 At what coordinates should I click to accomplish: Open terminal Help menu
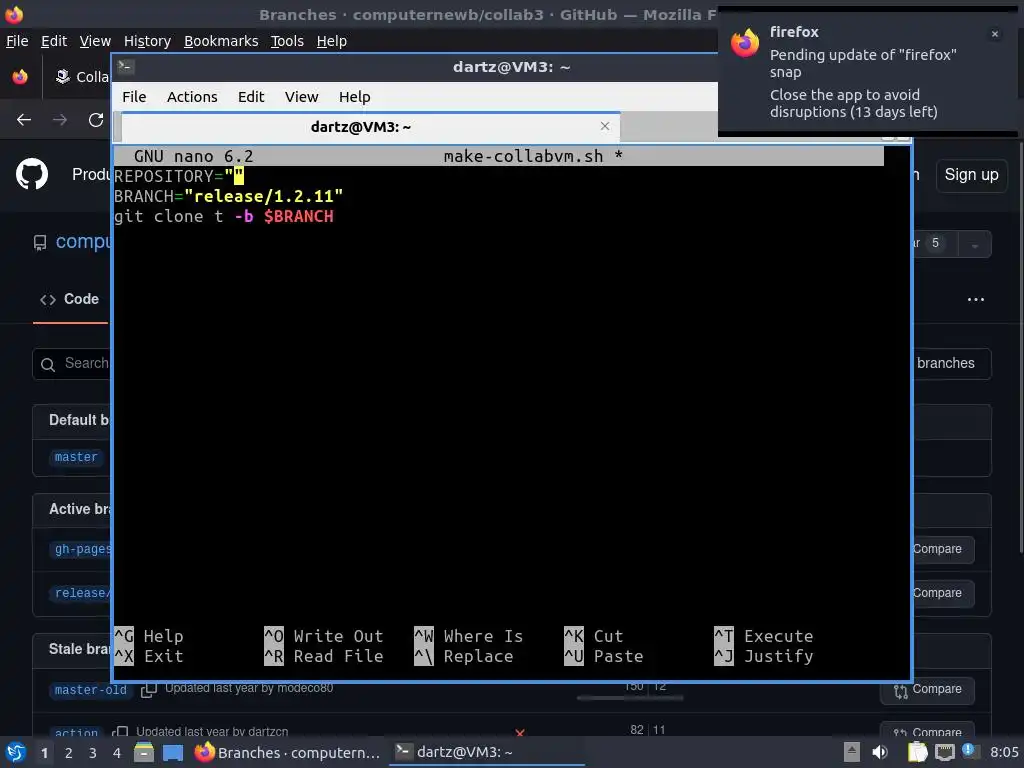click(354, 97)
